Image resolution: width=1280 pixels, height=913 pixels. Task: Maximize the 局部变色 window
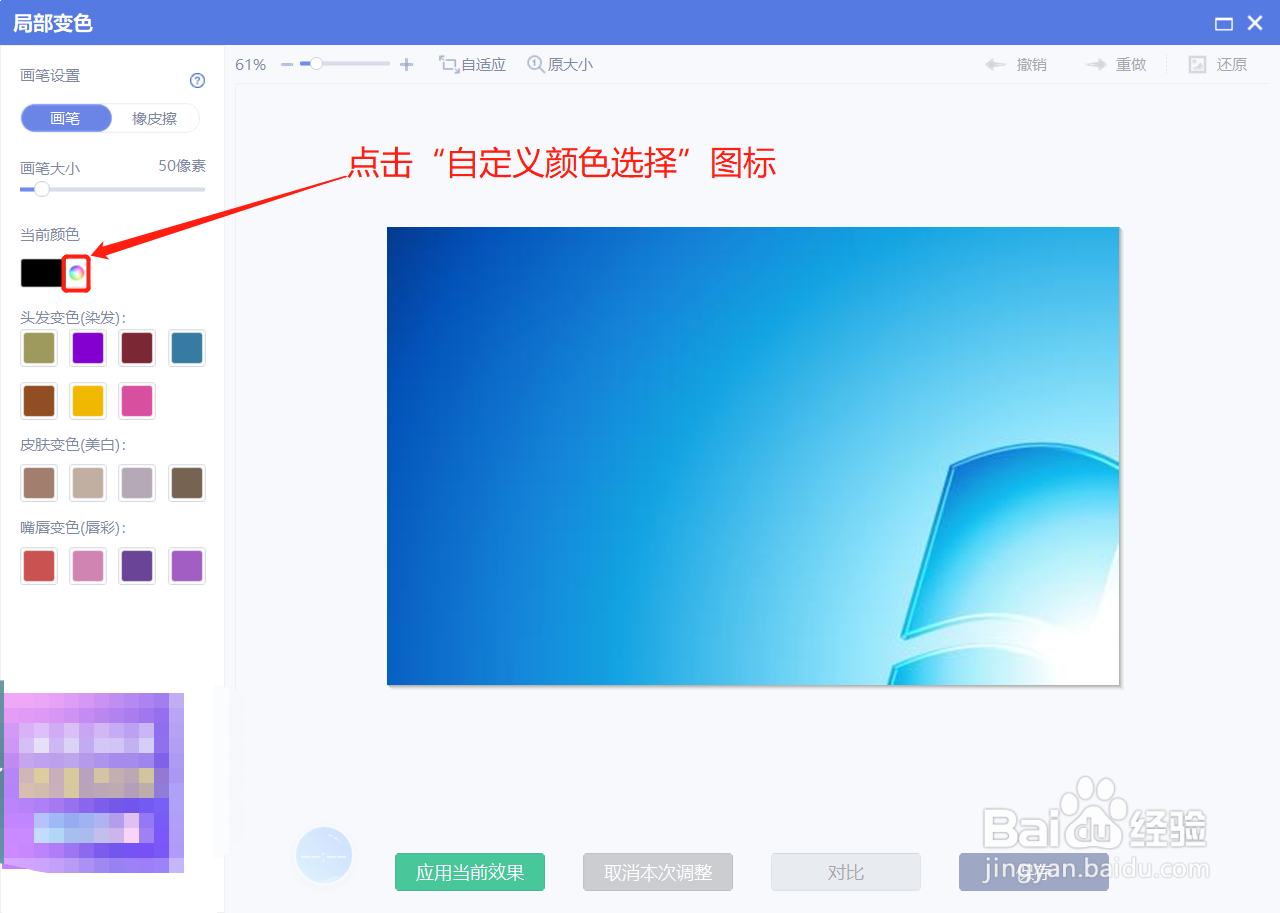[x=1223, y=23]
